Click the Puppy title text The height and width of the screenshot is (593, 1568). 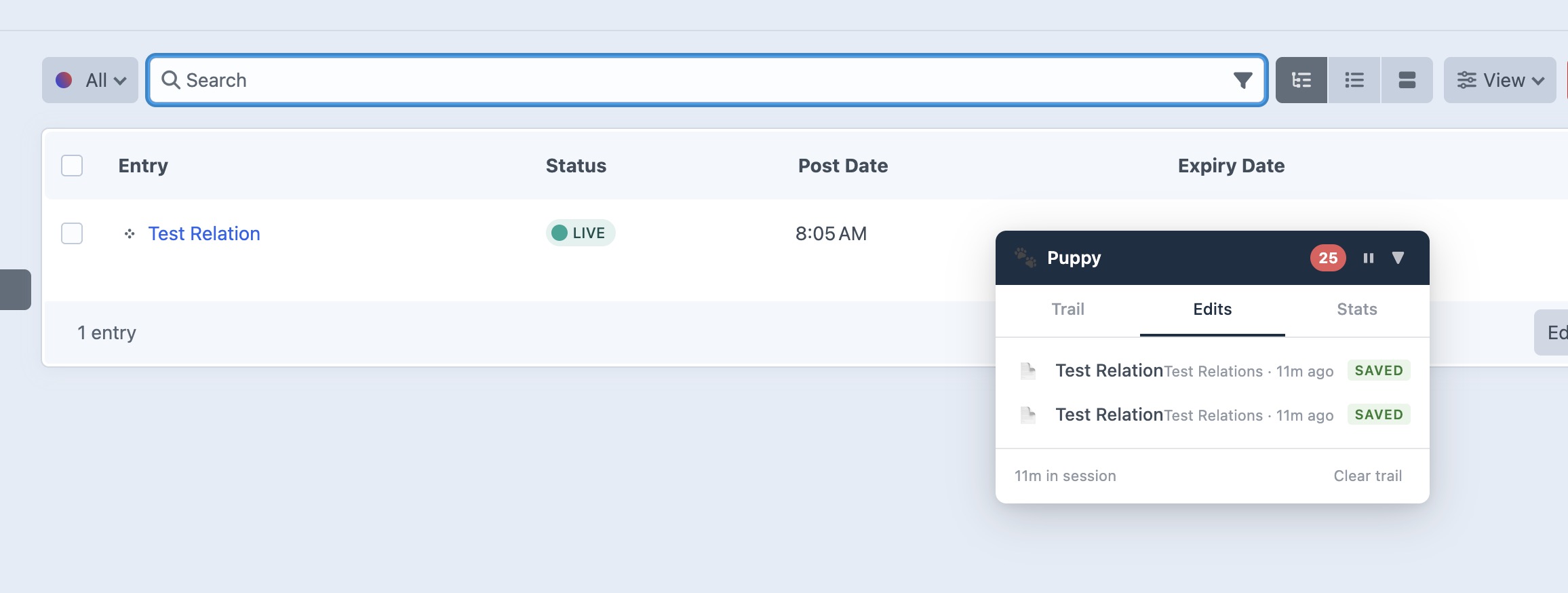(1074, 258)
